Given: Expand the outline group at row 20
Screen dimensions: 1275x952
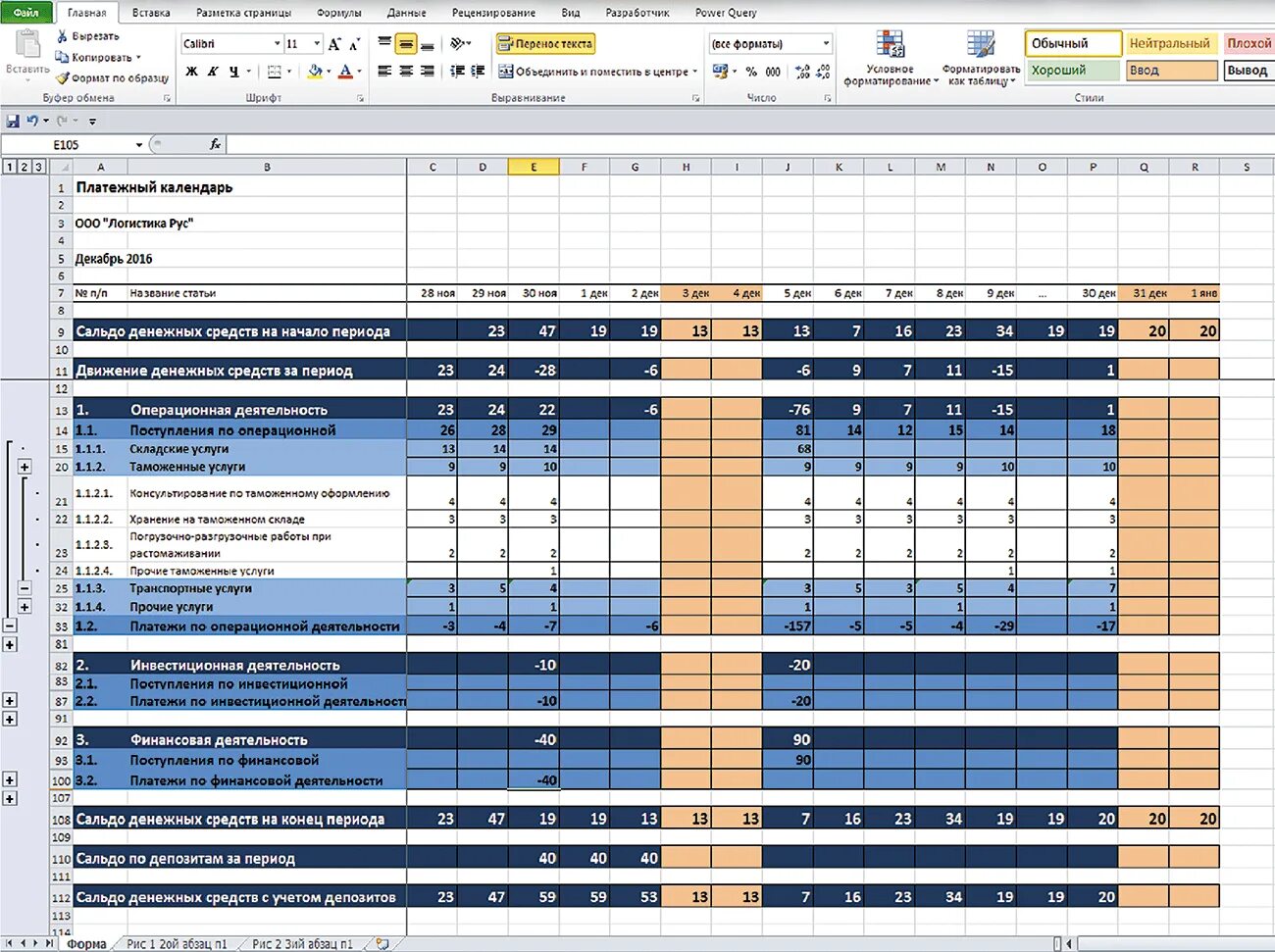Looking at the screenshot, I should pos(25,467).
